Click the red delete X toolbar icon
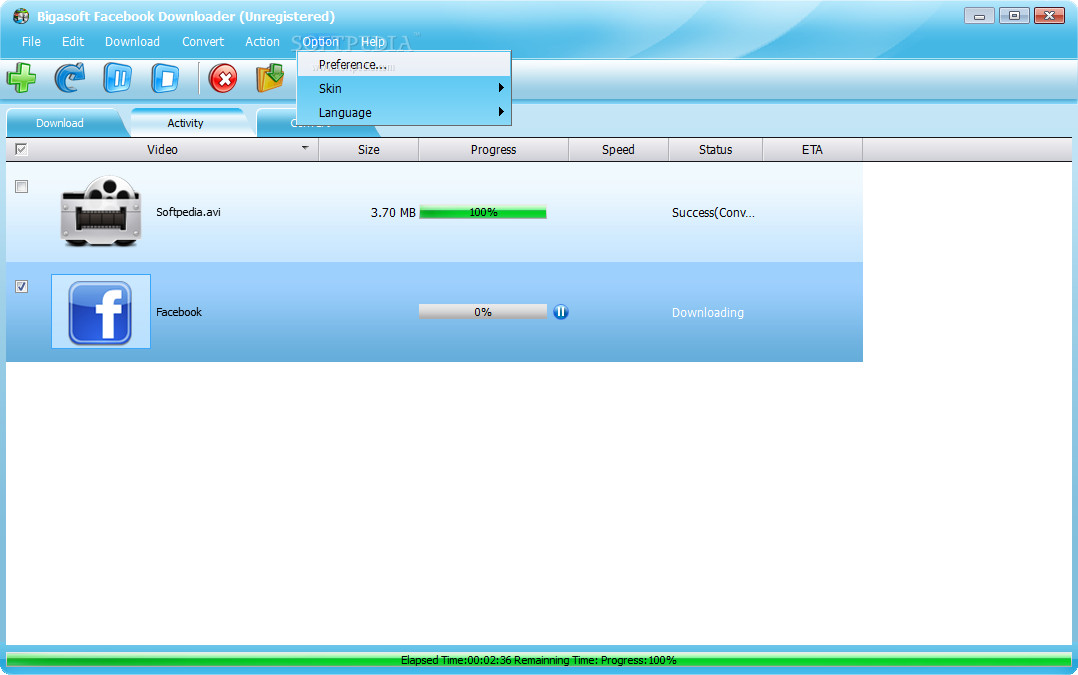 pyautogui.click(x=223, y=78)
